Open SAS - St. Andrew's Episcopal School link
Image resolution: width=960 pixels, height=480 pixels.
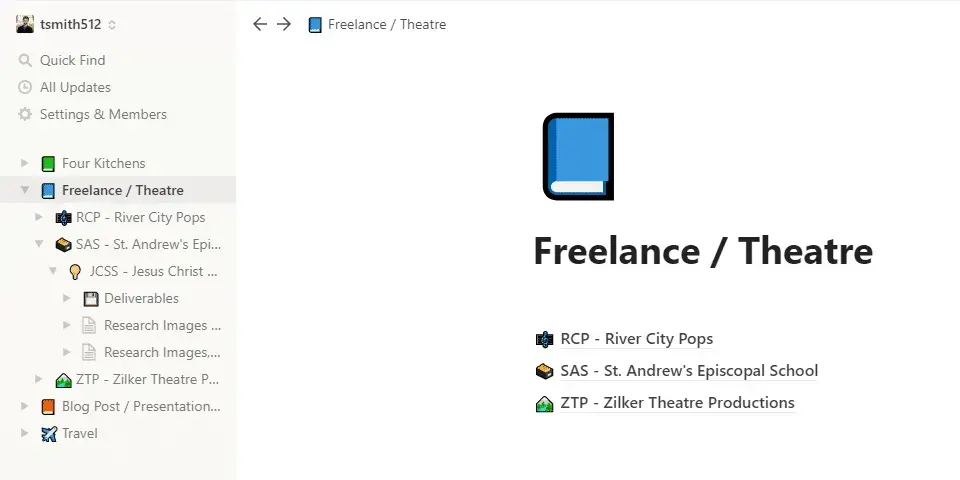tap(688, 371)
